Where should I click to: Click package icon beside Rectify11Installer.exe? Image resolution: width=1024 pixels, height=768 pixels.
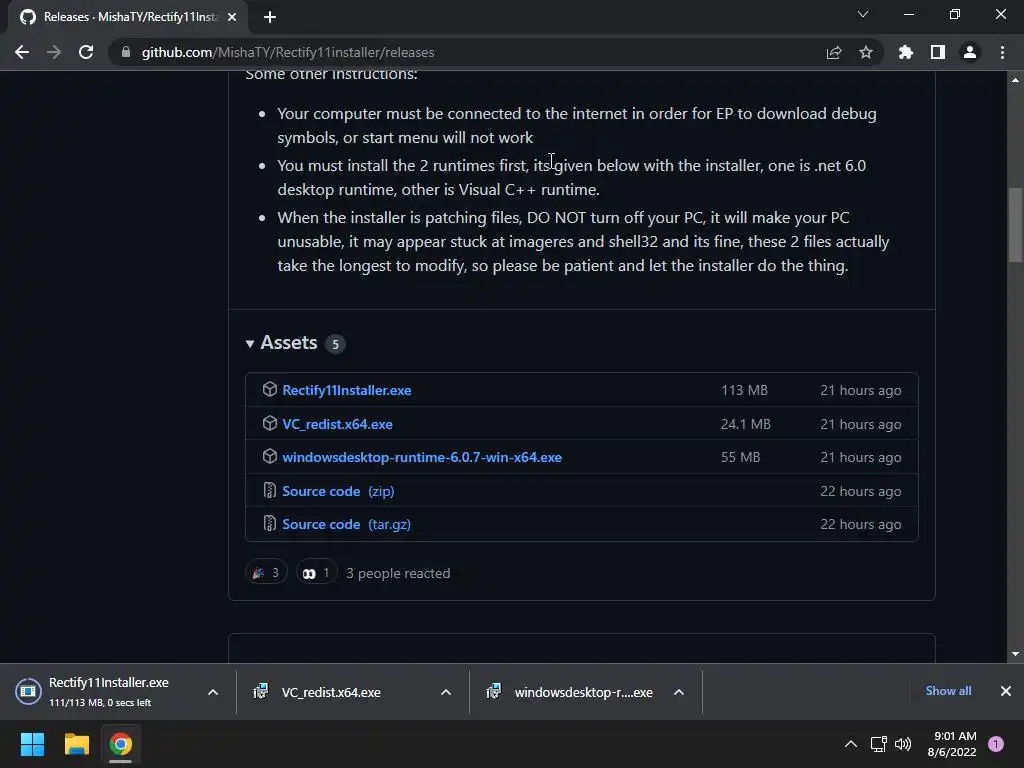click(x=270, y=389)
